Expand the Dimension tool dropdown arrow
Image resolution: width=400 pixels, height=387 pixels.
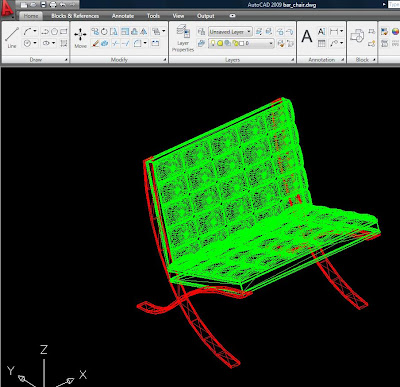click(x=341, y=32)
